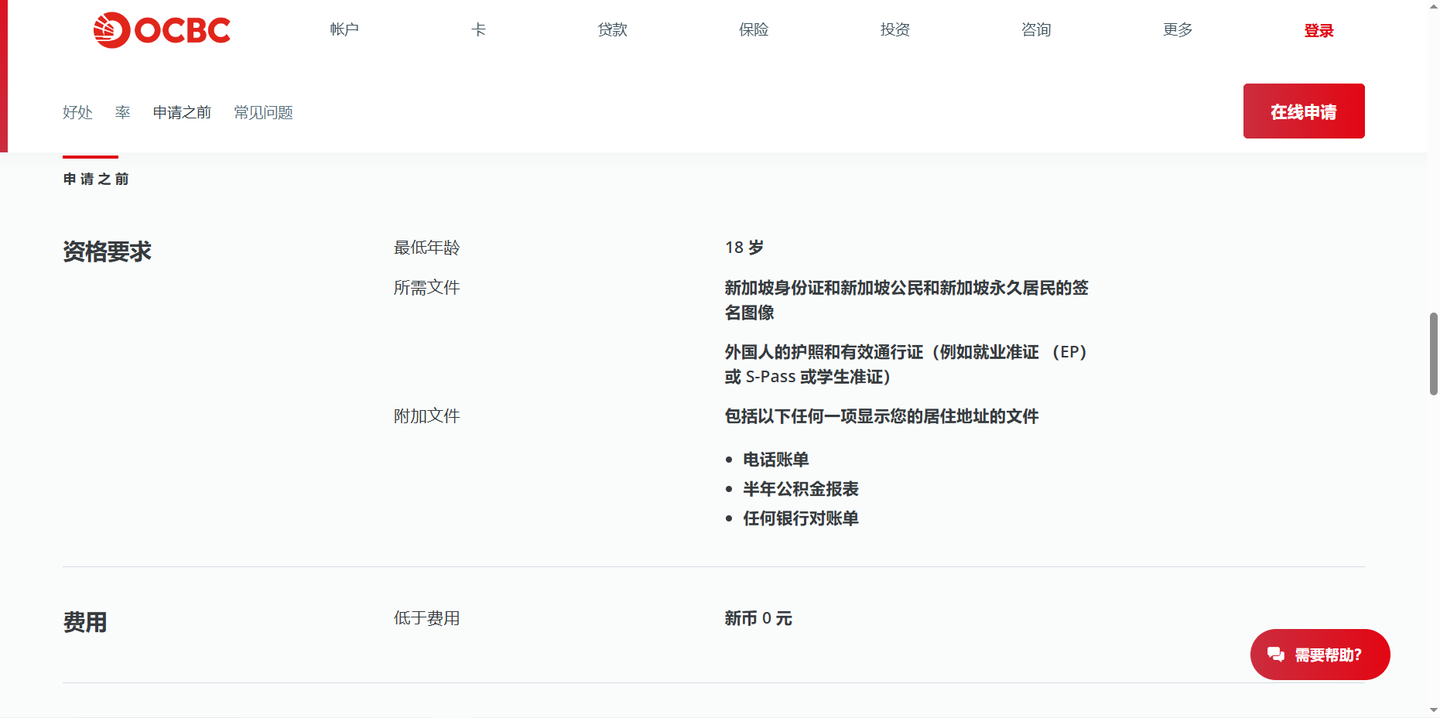This screenshot has height=718, width=1440.
Task: Open the 咨询 menu
Action: point(1037,29)
